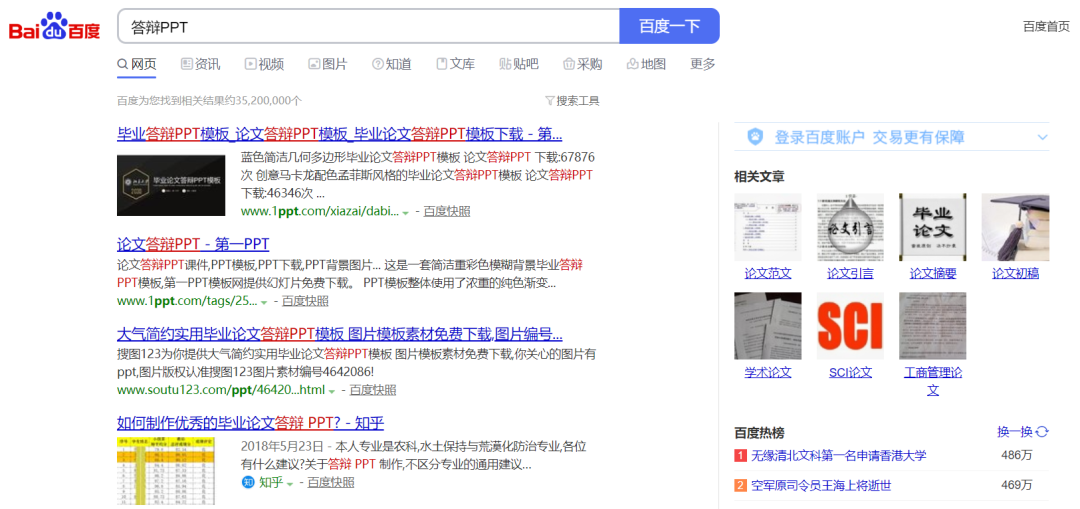Click 登录百度账户 交易更有保障 banner text

click(869, 137)
